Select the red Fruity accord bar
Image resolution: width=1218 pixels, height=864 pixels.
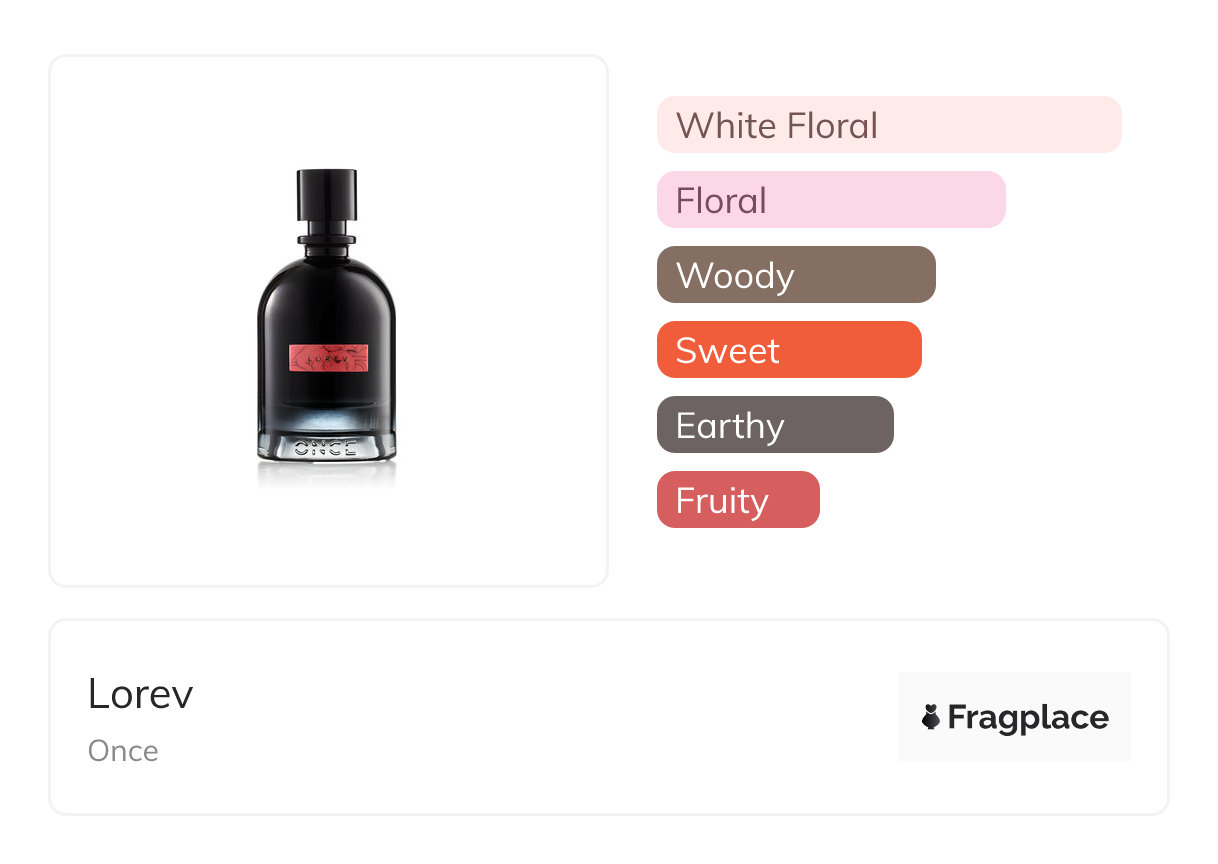(x=738, y=500)
